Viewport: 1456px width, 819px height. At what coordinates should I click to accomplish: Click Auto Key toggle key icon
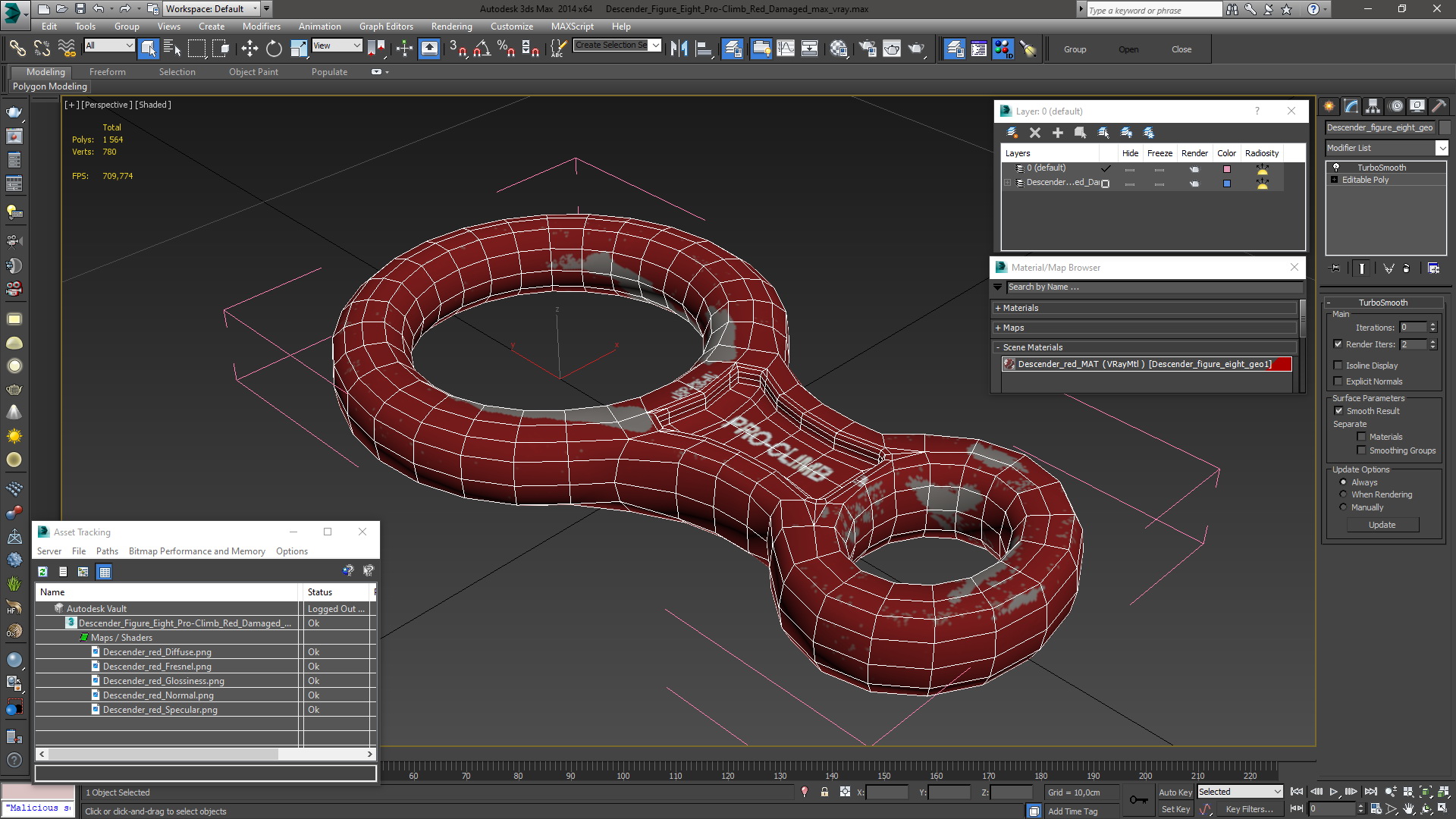coord(1138,799)
